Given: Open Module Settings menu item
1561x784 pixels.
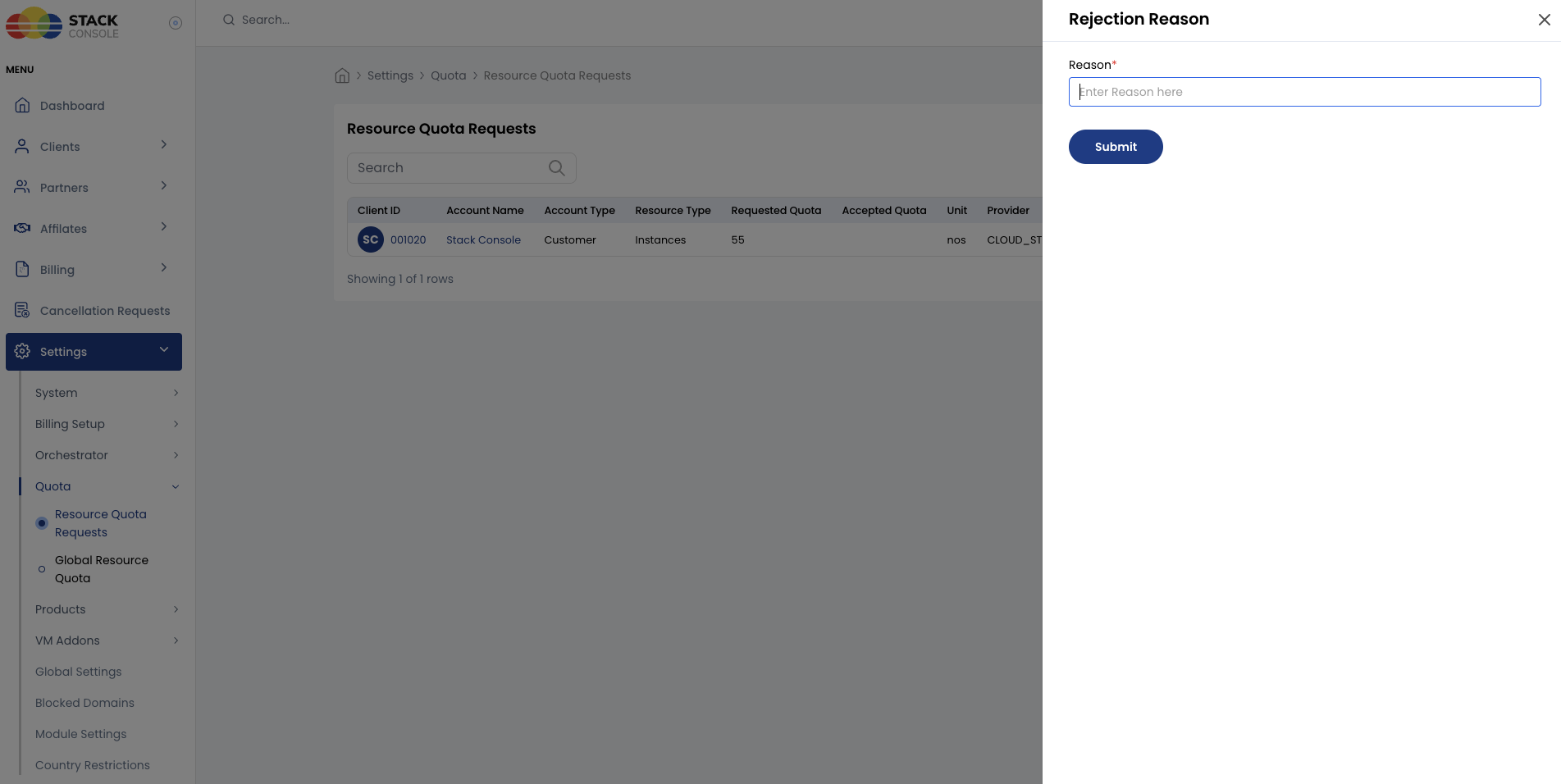Looking at the screenshot, I should coord(80,734).
